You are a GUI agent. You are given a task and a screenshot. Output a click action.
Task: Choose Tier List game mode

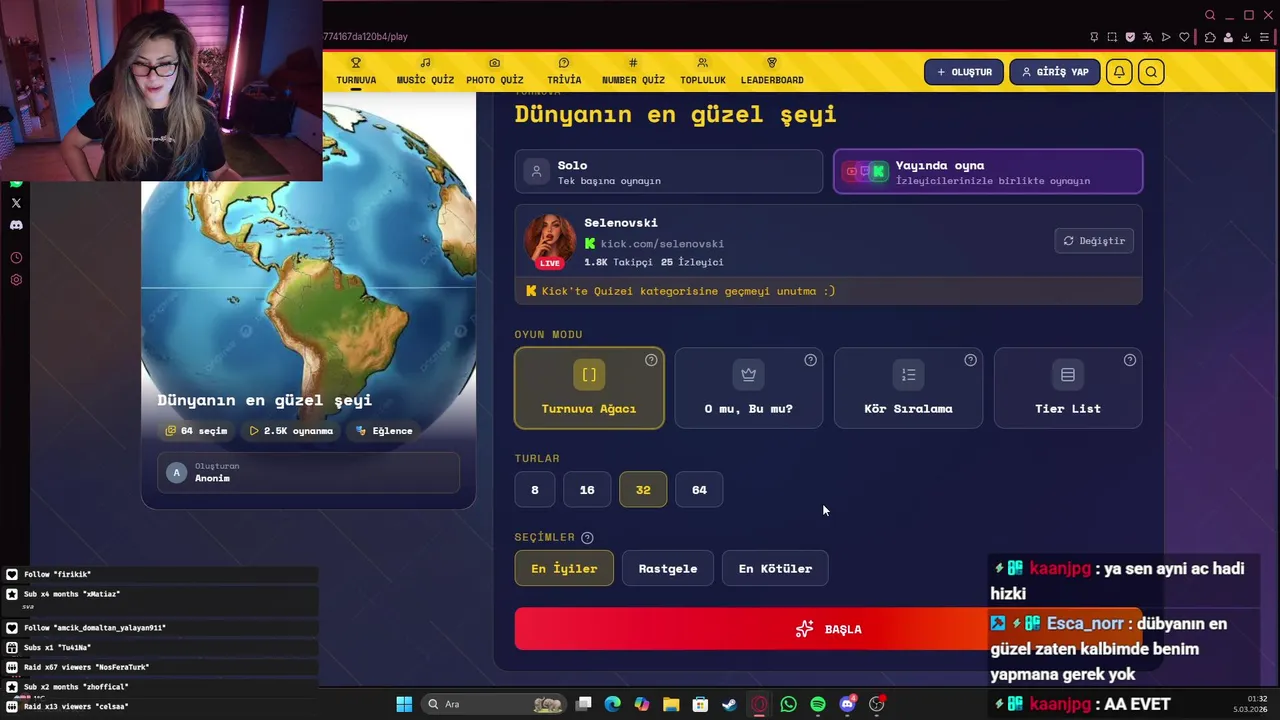(x=1068, y=388)
